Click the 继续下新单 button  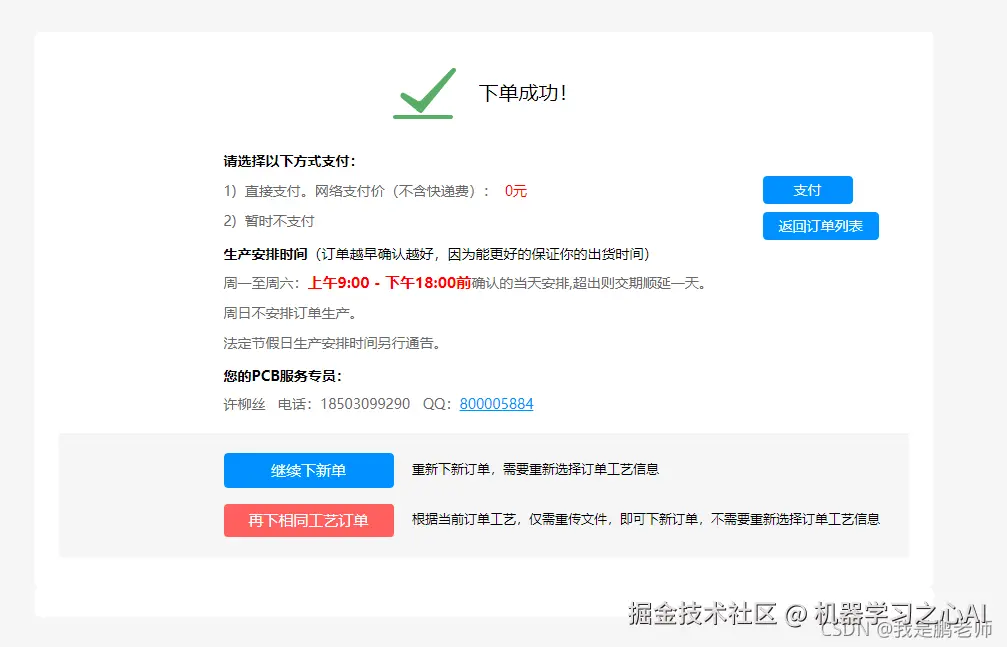coord(308,470)
